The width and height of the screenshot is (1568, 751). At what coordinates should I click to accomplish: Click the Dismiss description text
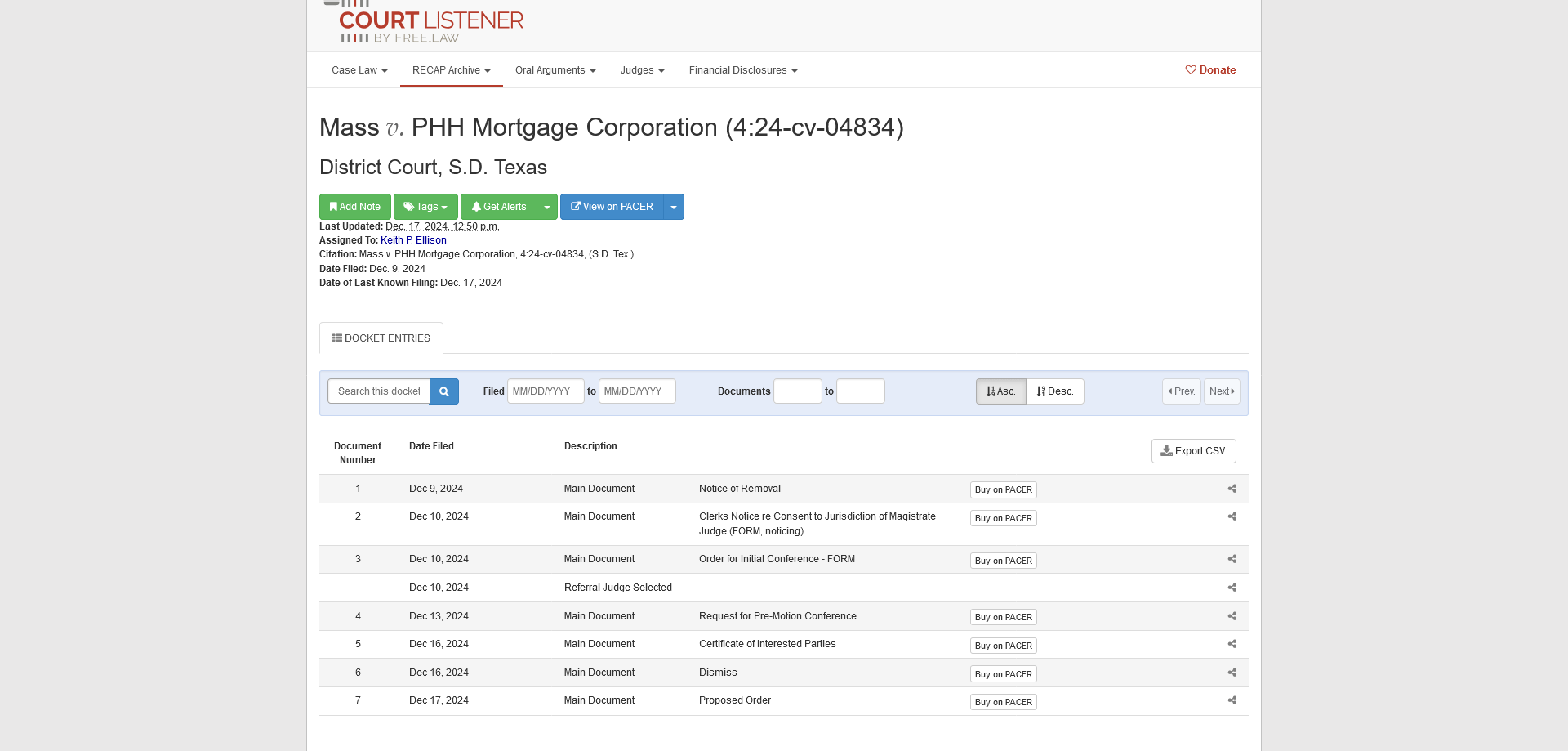(718, 673)
